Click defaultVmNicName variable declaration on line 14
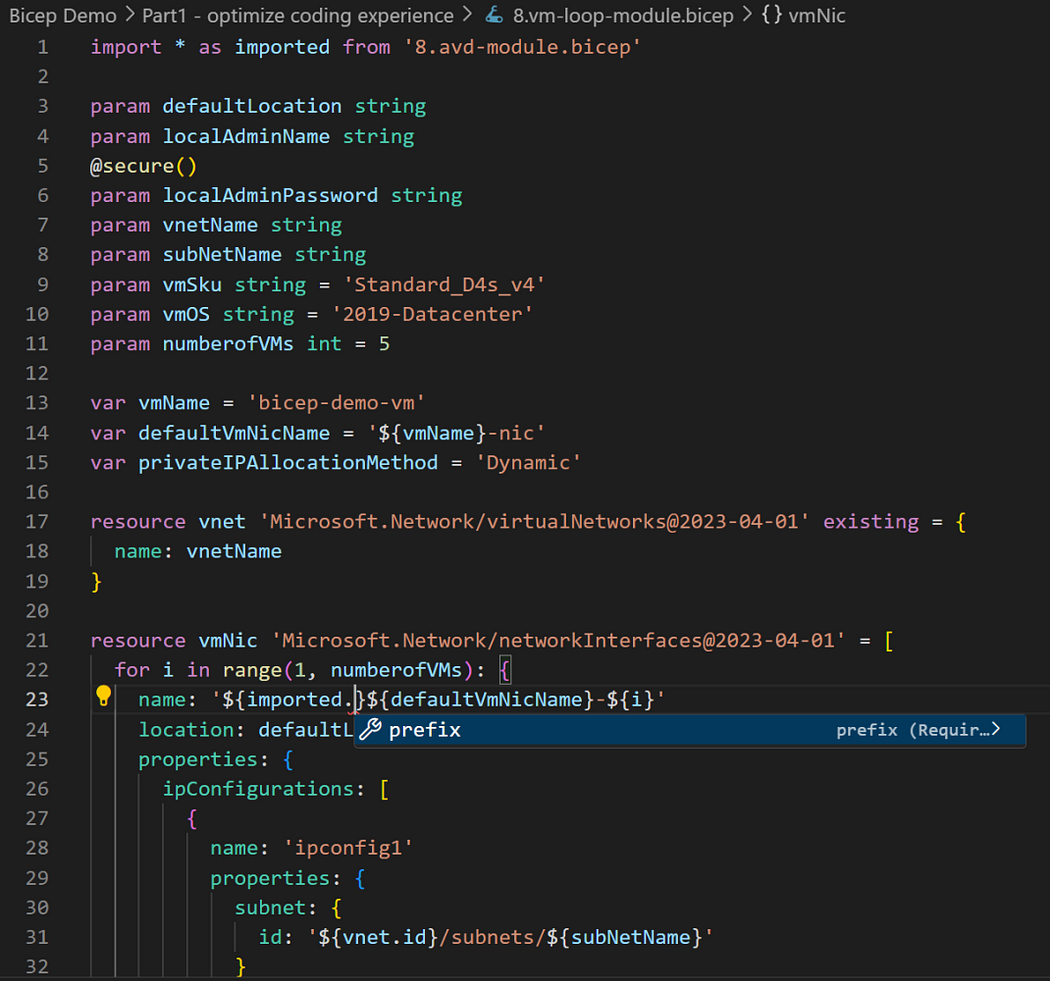The image size is (1050, 981). (234, 433)
